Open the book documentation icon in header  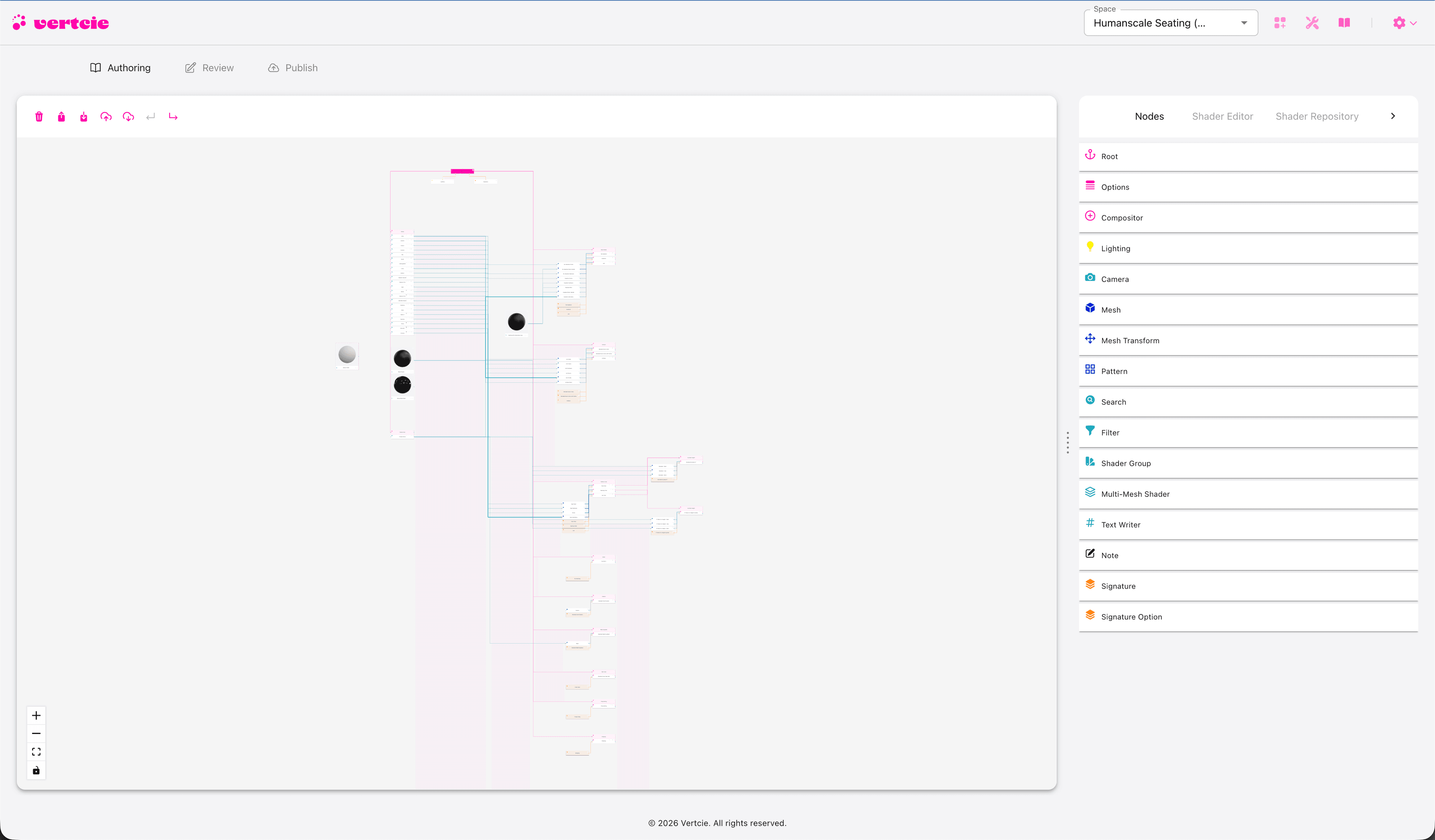(1345, 23)
